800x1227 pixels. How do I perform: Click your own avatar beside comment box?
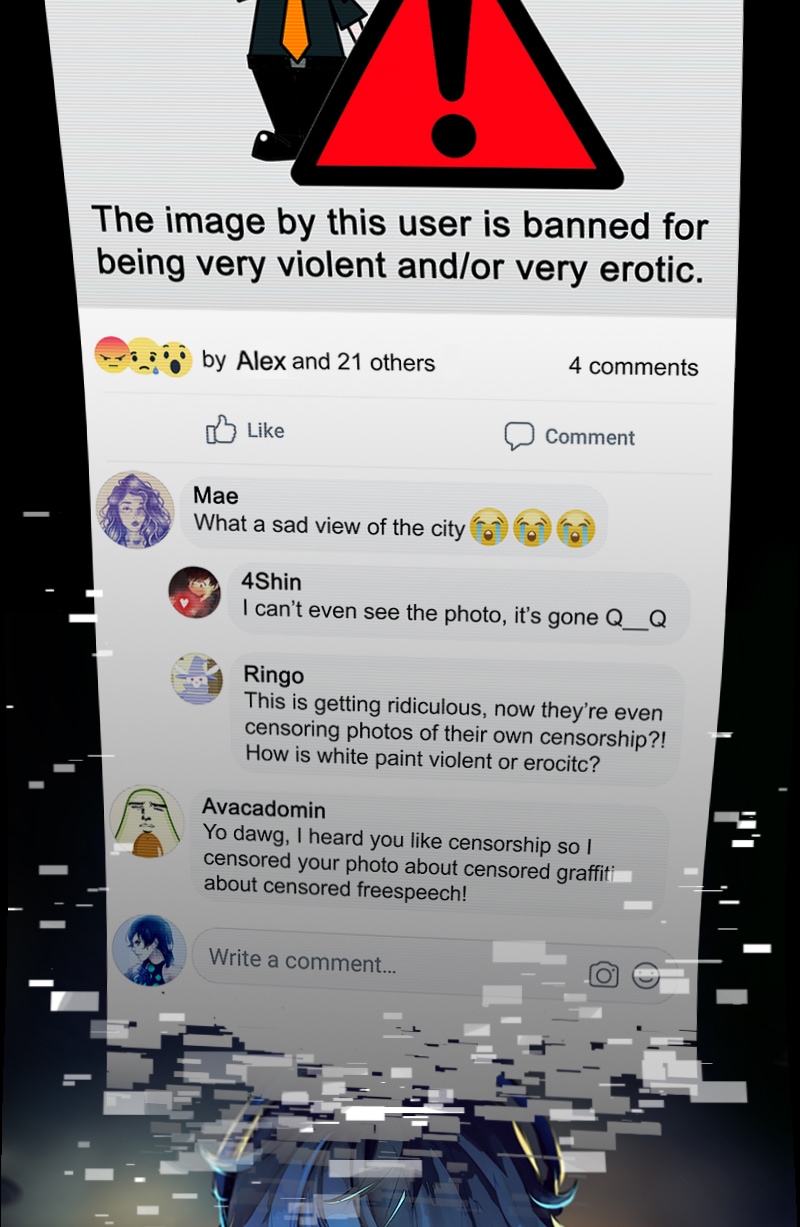[x=149, y=950]
